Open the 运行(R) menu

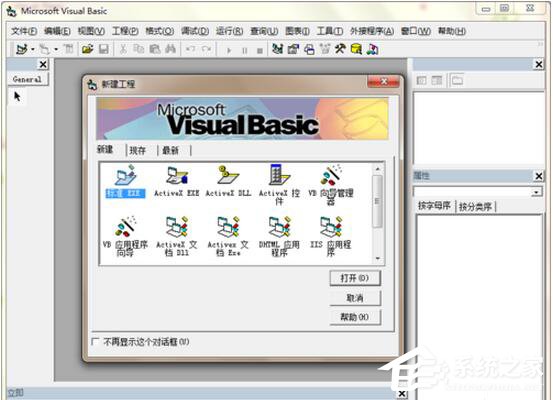[229, 31]
